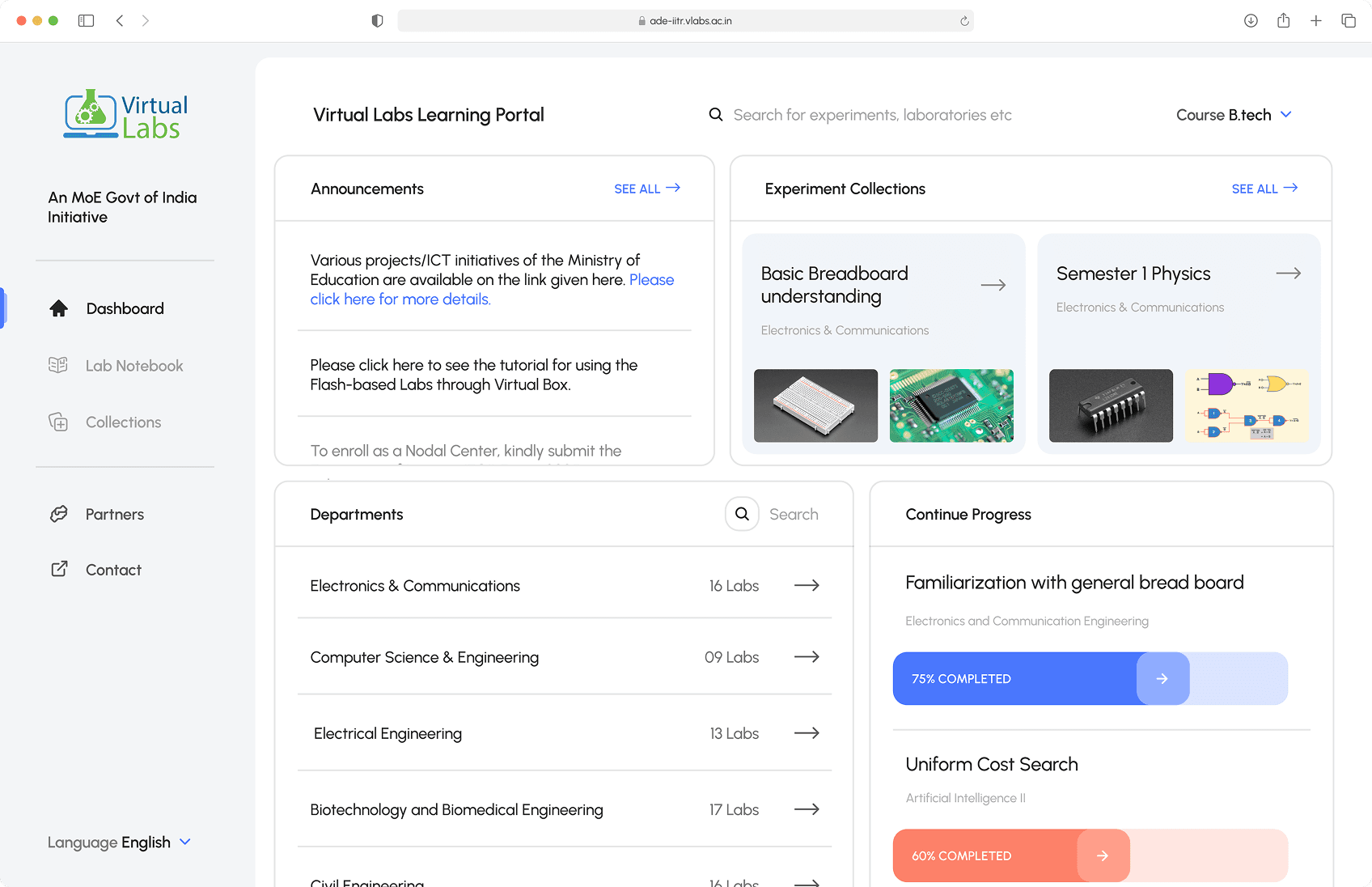Click the magnifier icon in the experiments search bar
Image resolution: width=1372 pixels, height=887 pixels.
(716, 114)
